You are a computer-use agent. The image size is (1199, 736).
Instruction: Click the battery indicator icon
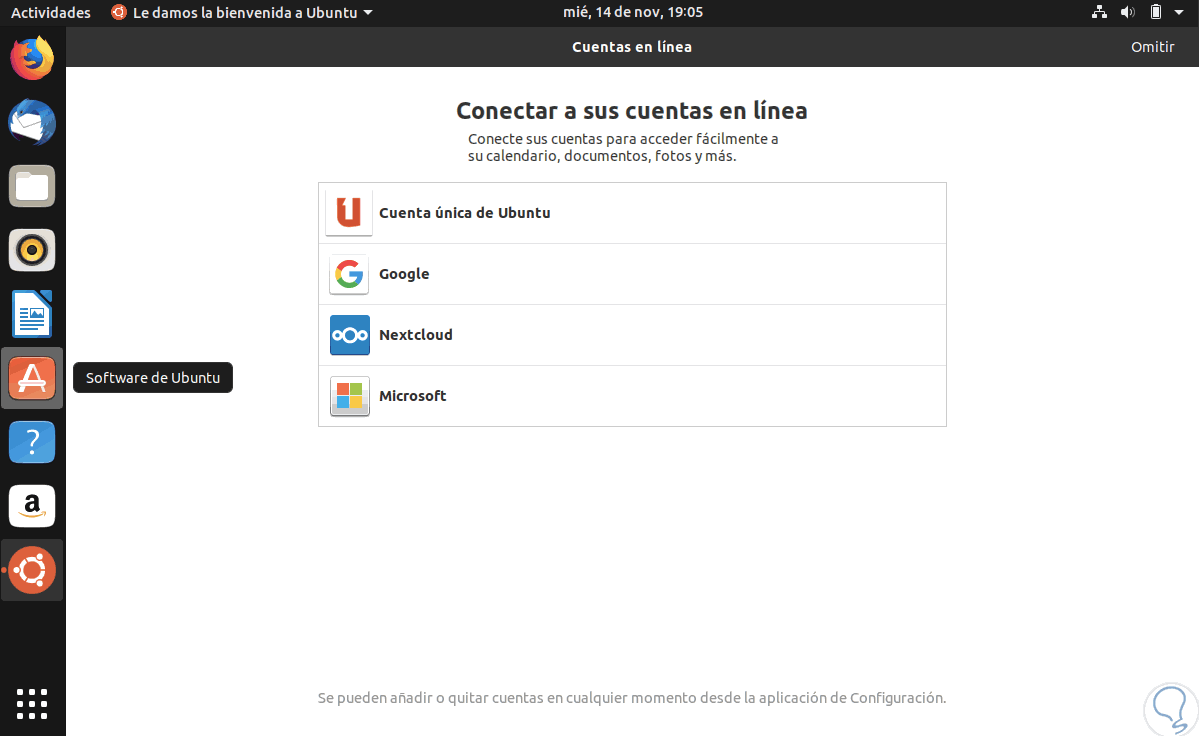point(1156,12)
